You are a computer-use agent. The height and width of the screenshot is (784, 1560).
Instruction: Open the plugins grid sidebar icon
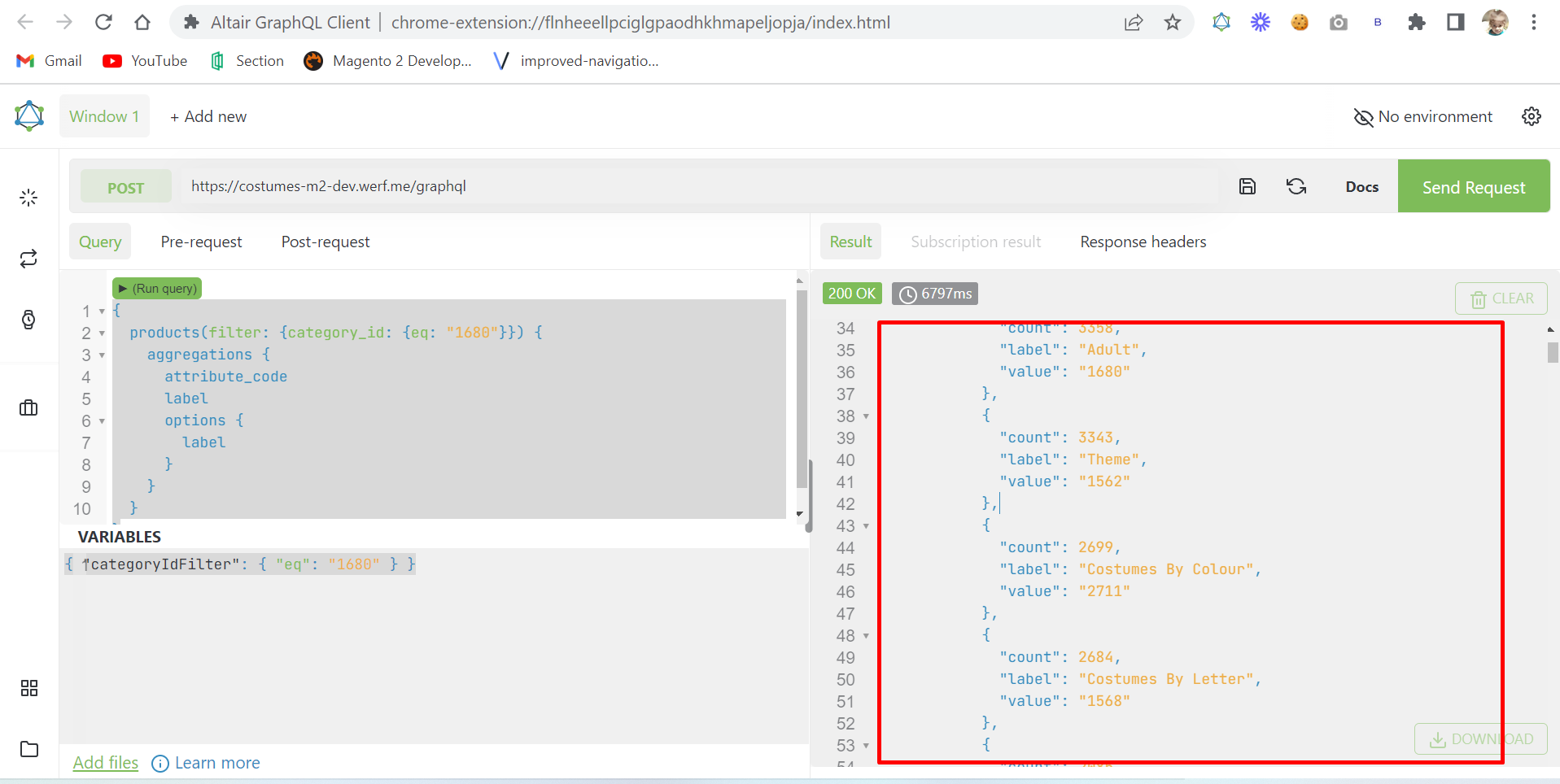click(29, 689)
